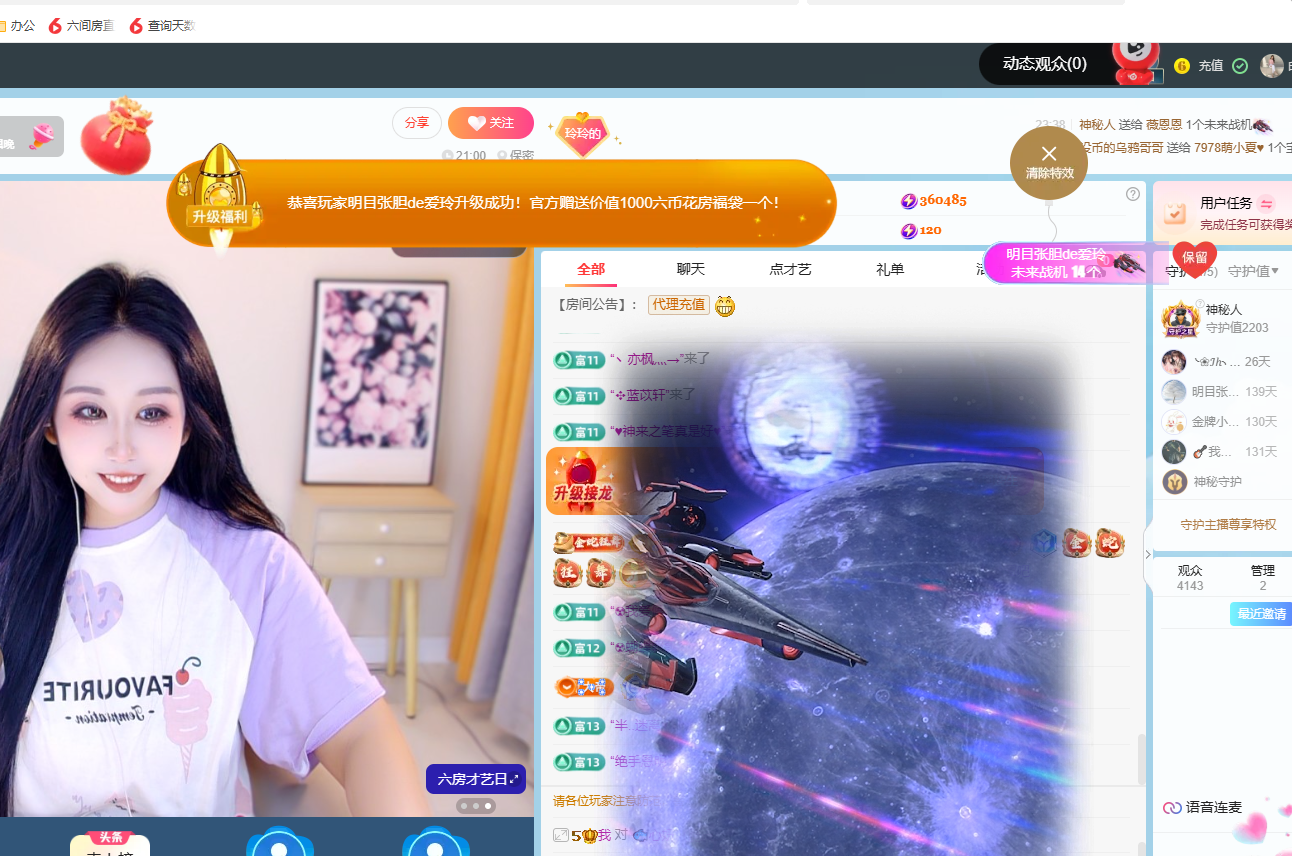Click the red lucky bag icon
1292x856 pixels.
coord(116,136)
